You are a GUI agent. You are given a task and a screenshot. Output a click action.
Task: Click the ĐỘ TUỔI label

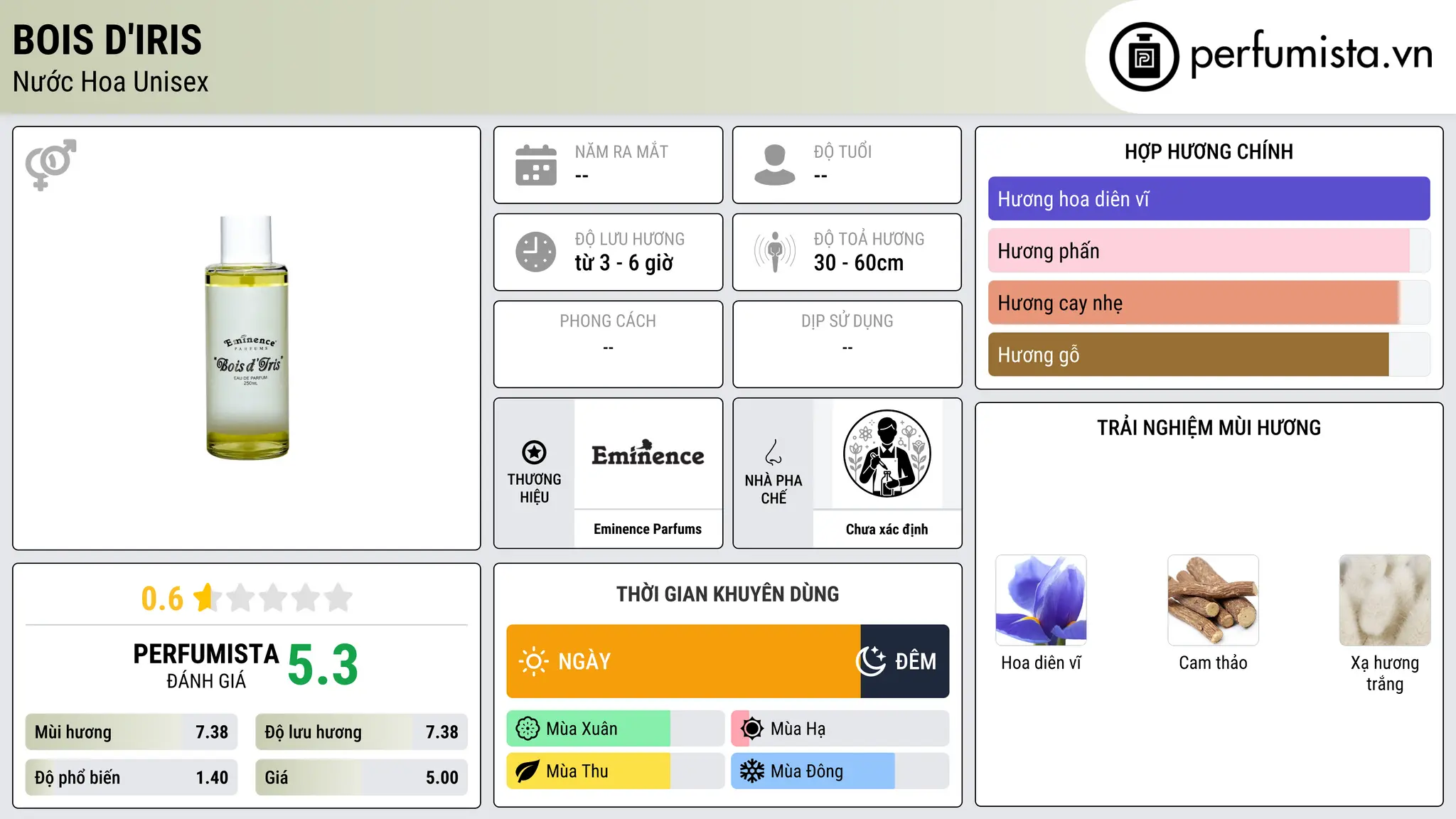pyautogui.click(x=842, y=151)
